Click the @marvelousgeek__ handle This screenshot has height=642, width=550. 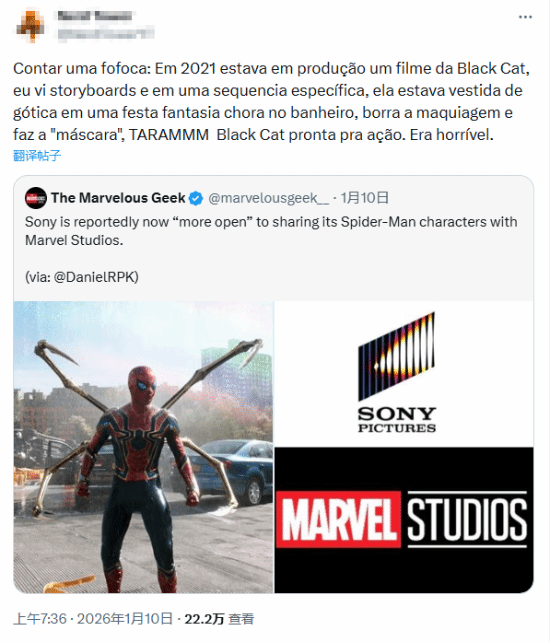(269, 198)
